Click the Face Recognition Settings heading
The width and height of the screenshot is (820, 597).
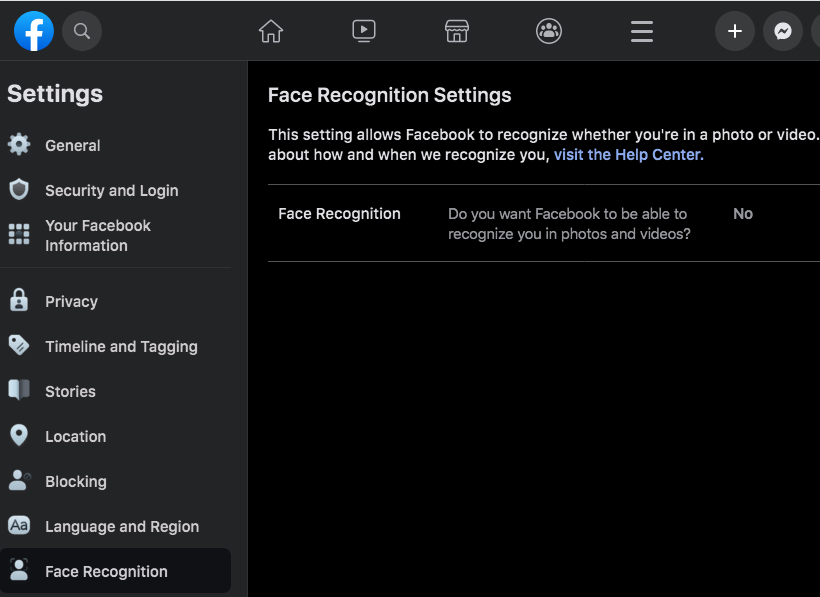390,95
